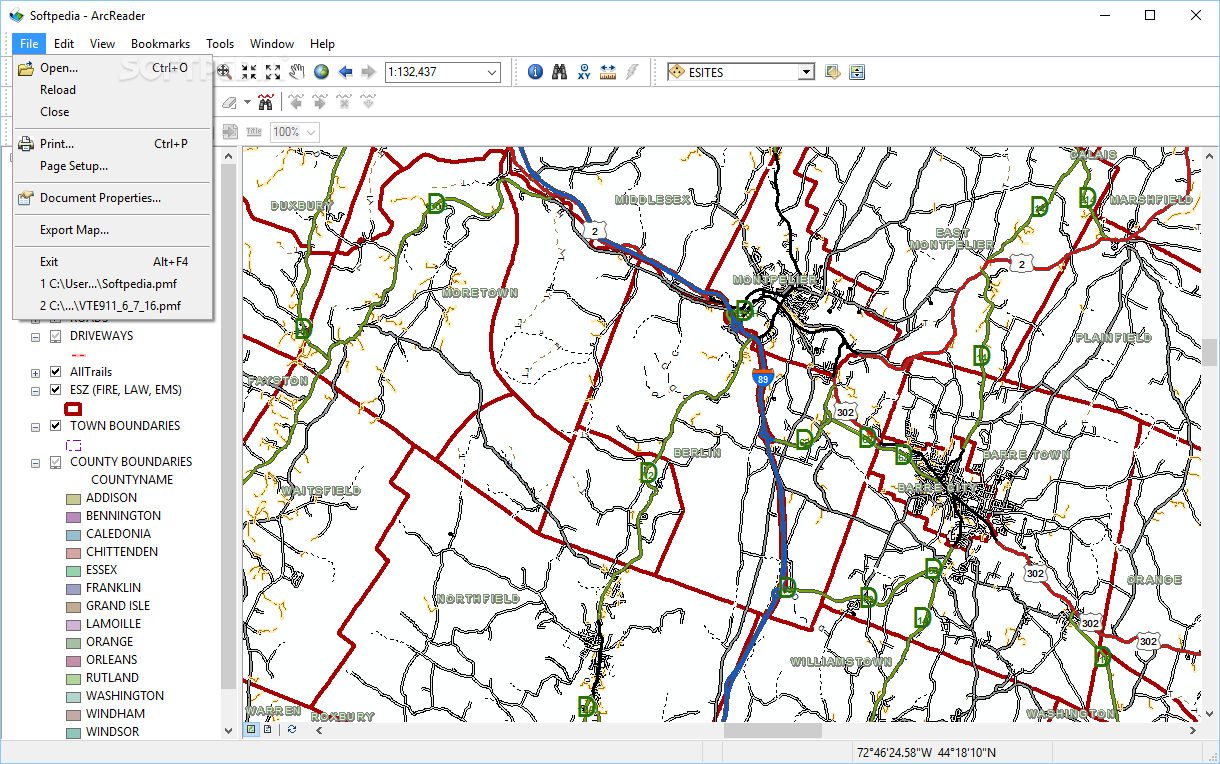Open the Edit menu
This screenshot has width=1220, height=764.
[64, 44]
